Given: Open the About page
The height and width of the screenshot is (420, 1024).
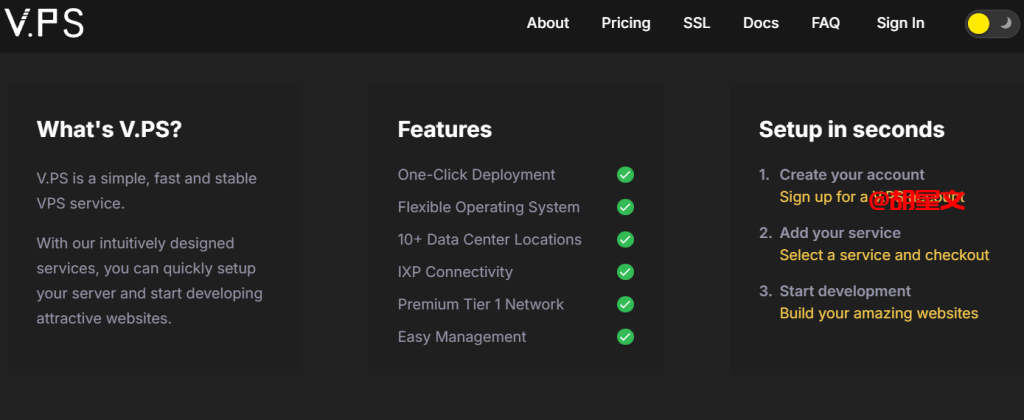Looking at the screenshot, I should pyautogui.click(x=547, y=23).
